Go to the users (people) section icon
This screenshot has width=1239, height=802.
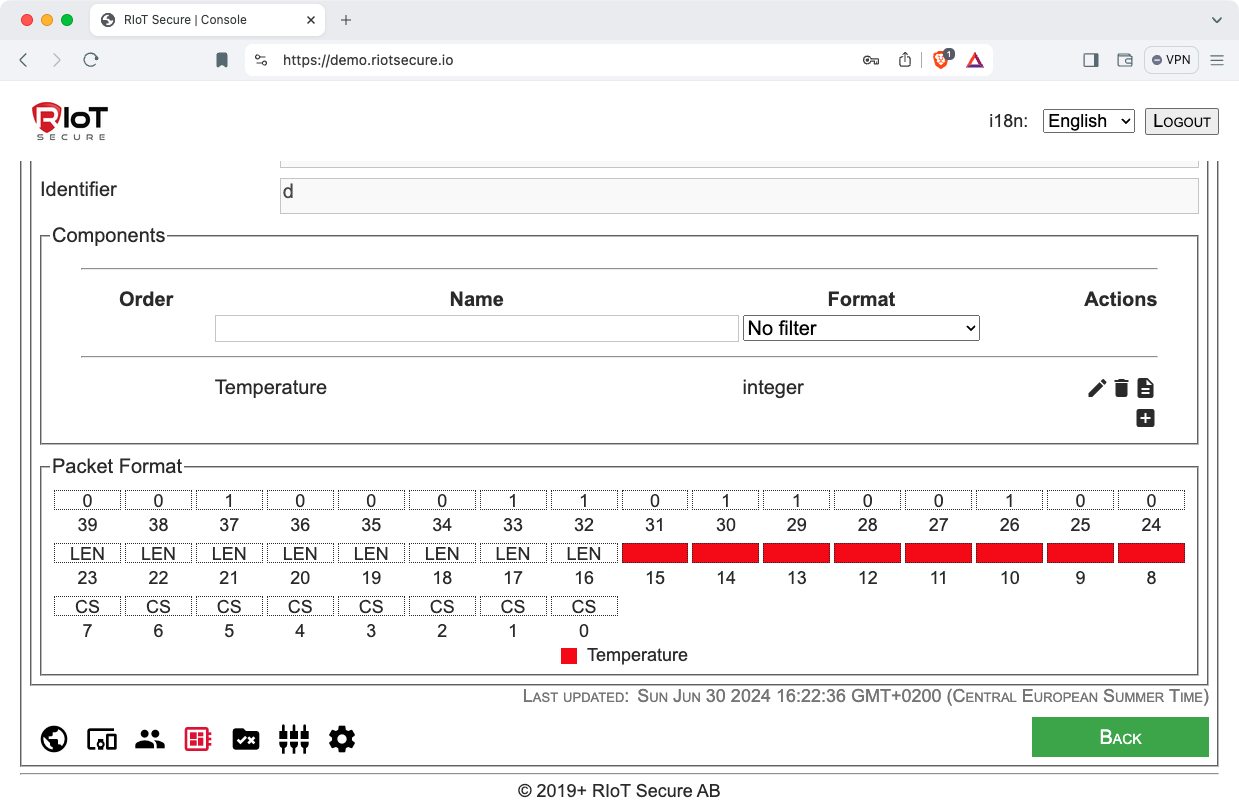pyautogui.click(x=150, y=739)
